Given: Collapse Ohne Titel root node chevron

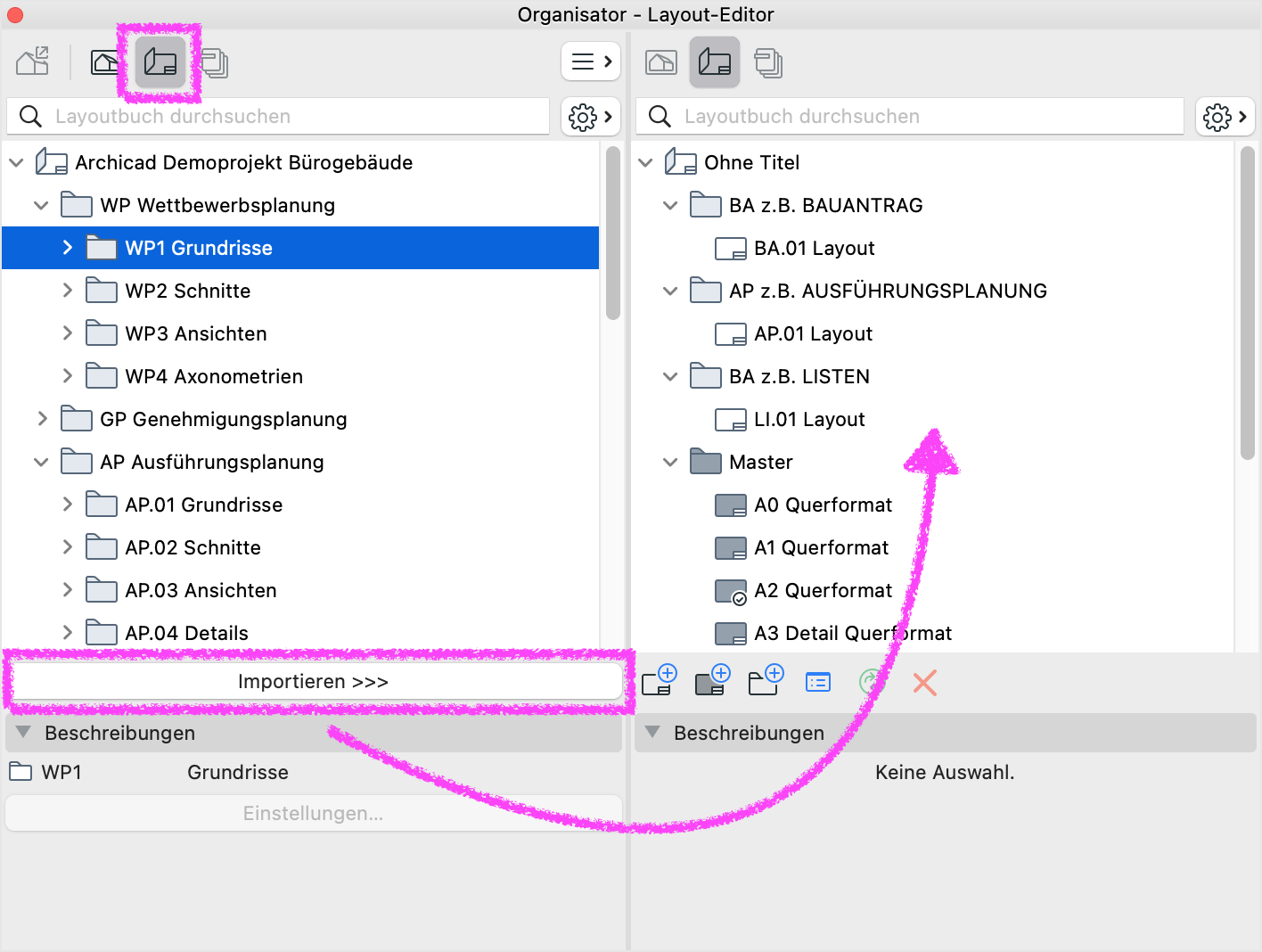Looking at the screenshot, I should pyautogui.click(x=645, y=163).
